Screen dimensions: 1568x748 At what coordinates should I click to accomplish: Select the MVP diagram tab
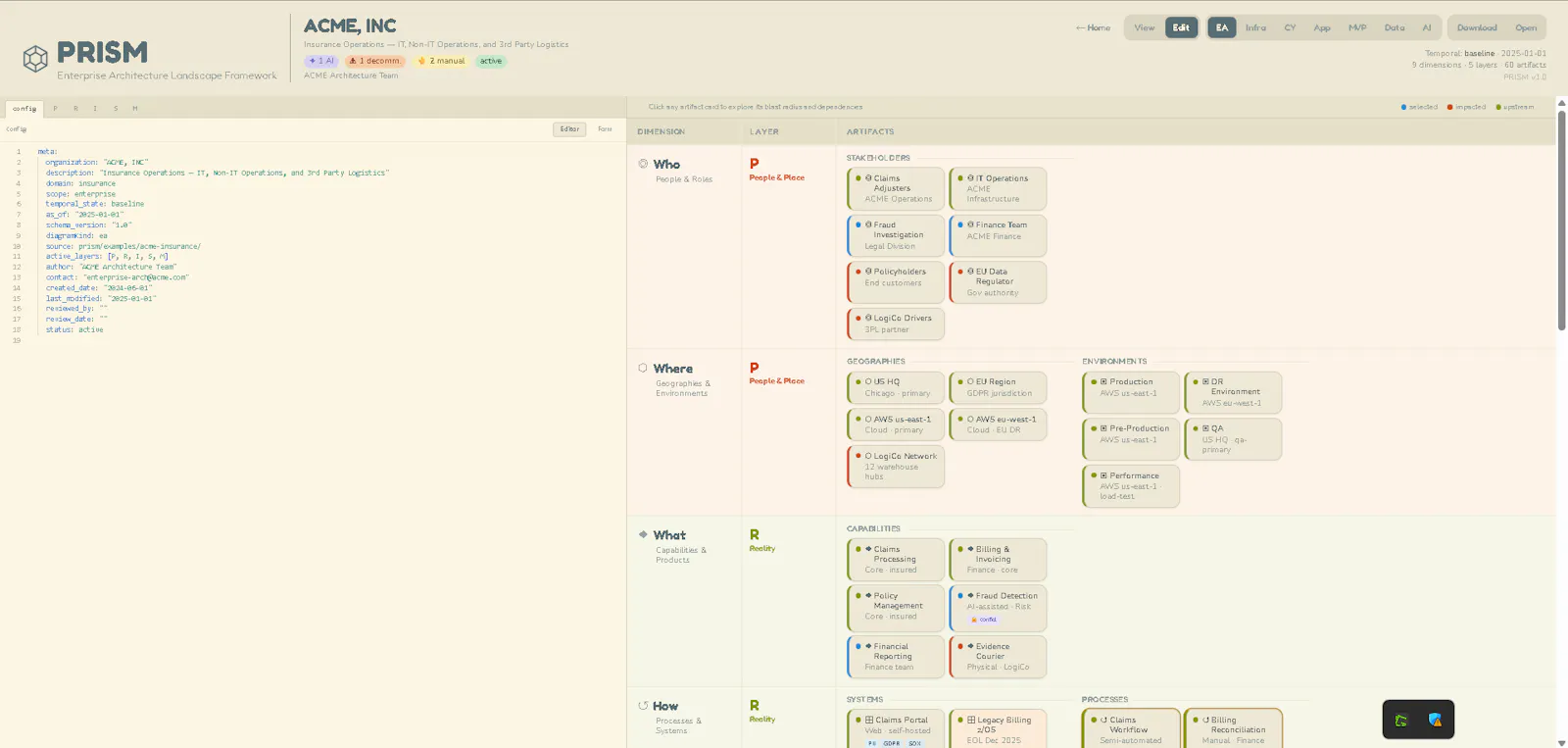coord(1357,27)
